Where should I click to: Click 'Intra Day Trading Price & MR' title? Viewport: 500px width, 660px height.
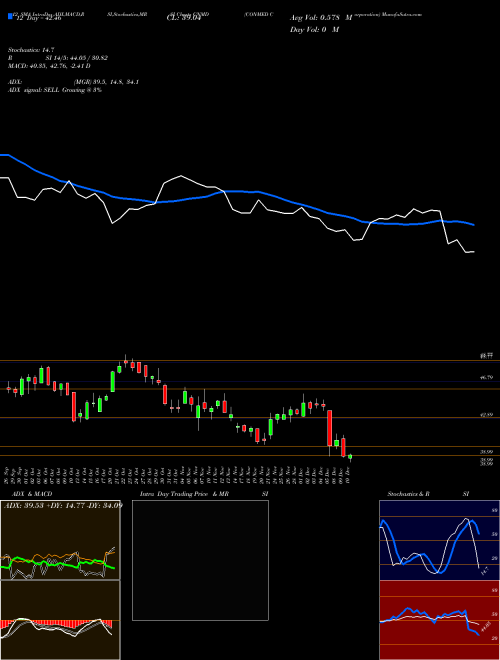tap(184, 494)
